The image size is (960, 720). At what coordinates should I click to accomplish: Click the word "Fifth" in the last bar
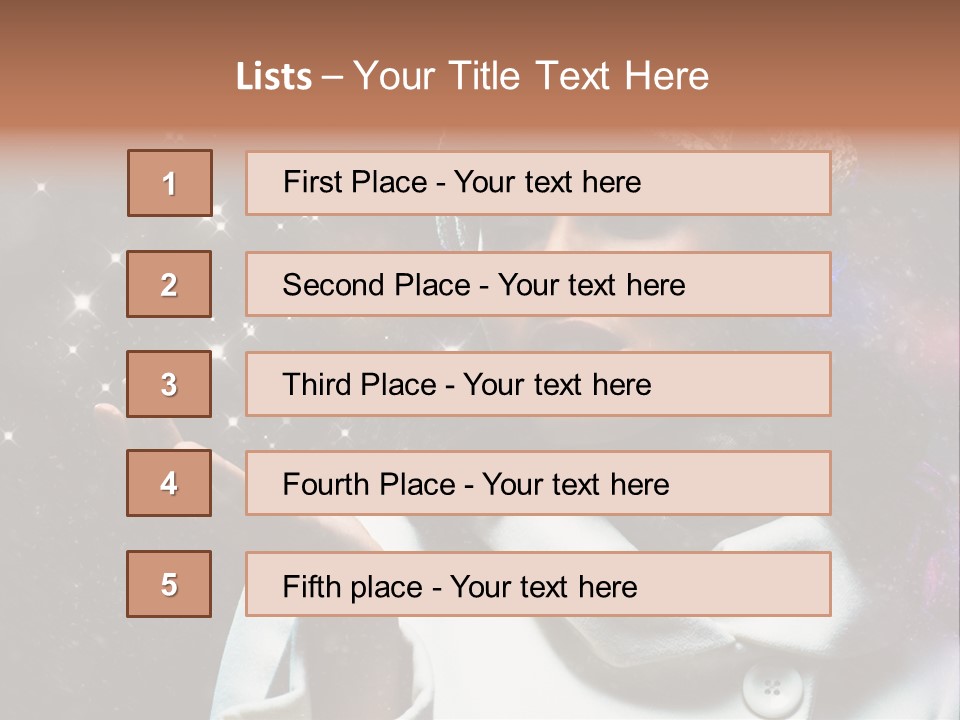coord(311,586)
